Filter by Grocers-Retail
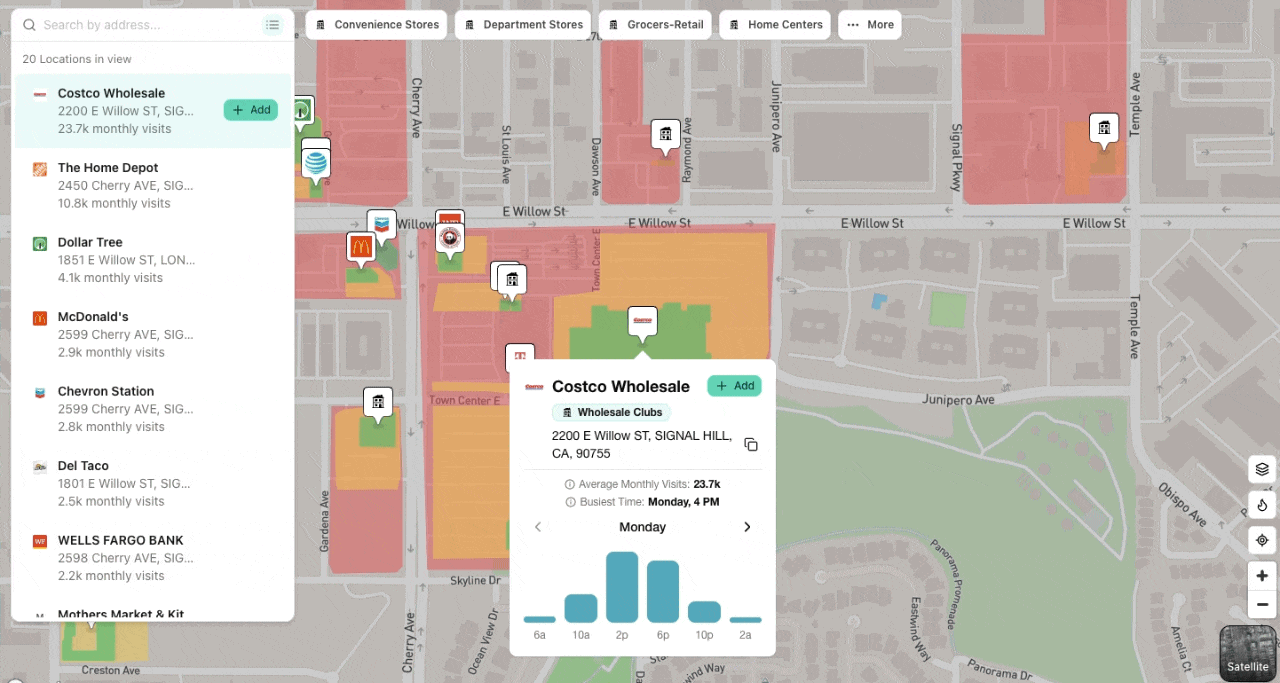Screen dimensions: 1280x683 (x=655, y=25)
